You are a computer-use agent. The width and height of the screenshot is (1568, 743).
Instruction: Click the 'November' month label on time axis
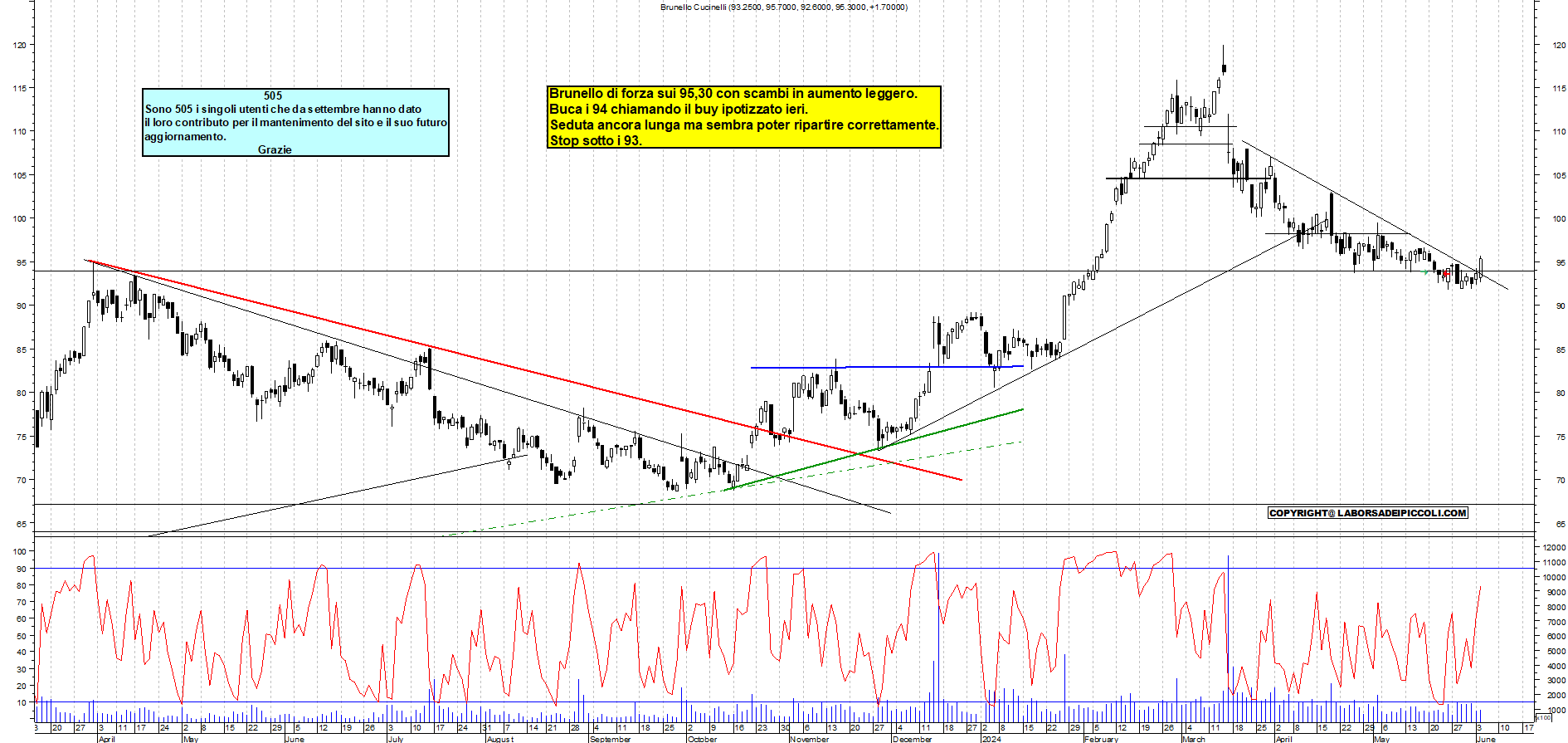pyautogui.click(x=810, y=739)
